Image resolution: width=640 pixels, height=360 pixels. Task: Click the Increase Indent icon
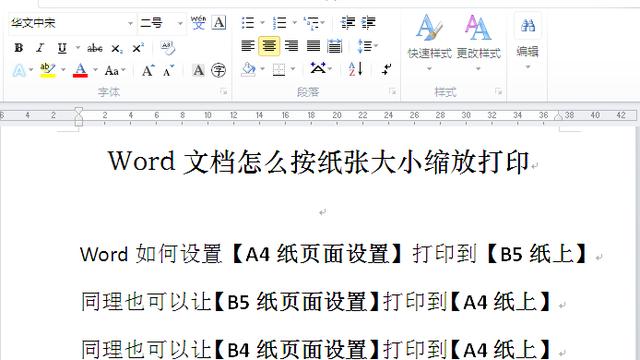(369, 22)
